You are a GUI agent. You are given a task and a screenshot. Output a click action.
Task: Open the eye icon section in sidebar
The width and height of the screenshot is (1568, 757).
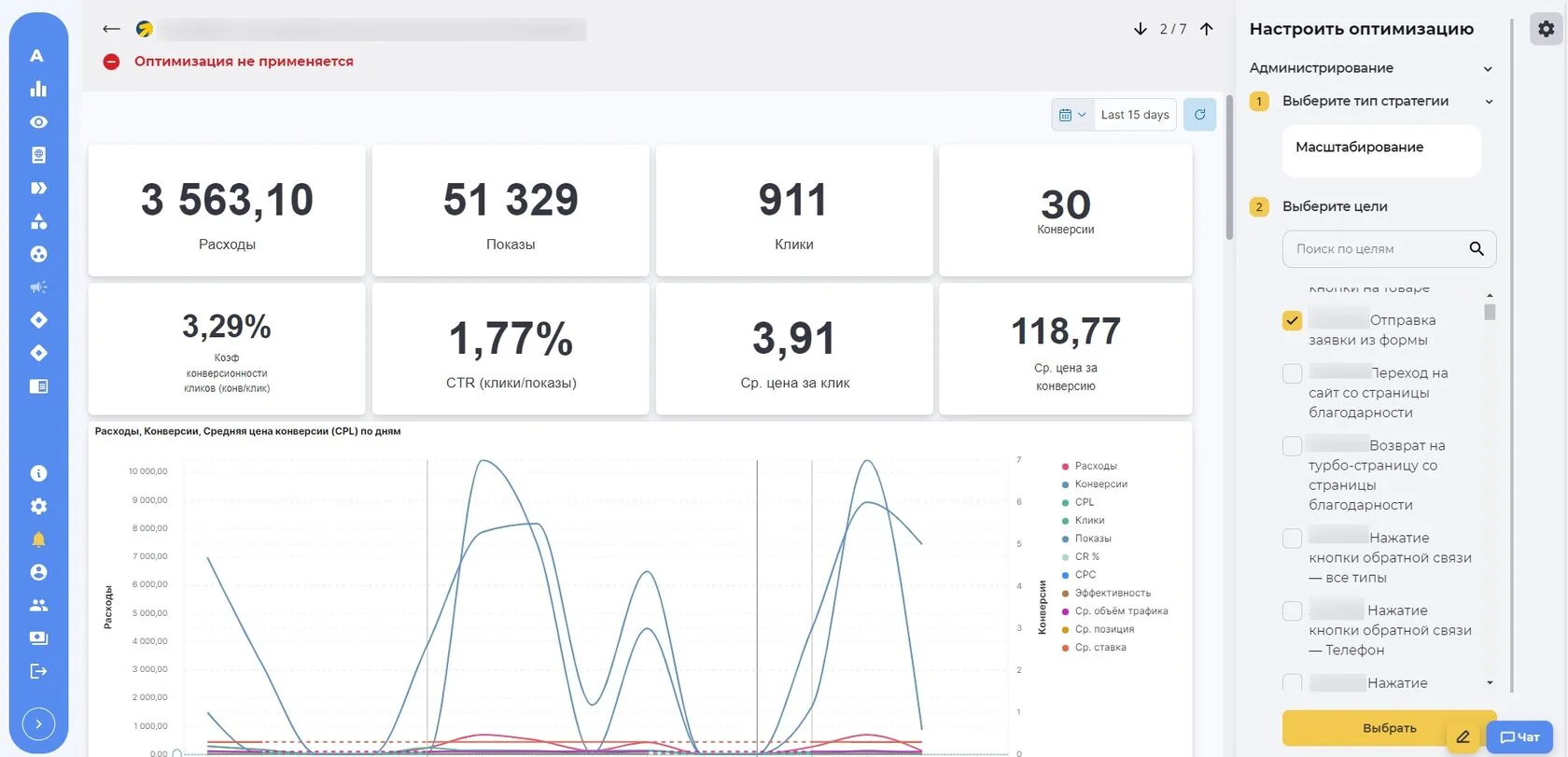click(x=38, y=122)
